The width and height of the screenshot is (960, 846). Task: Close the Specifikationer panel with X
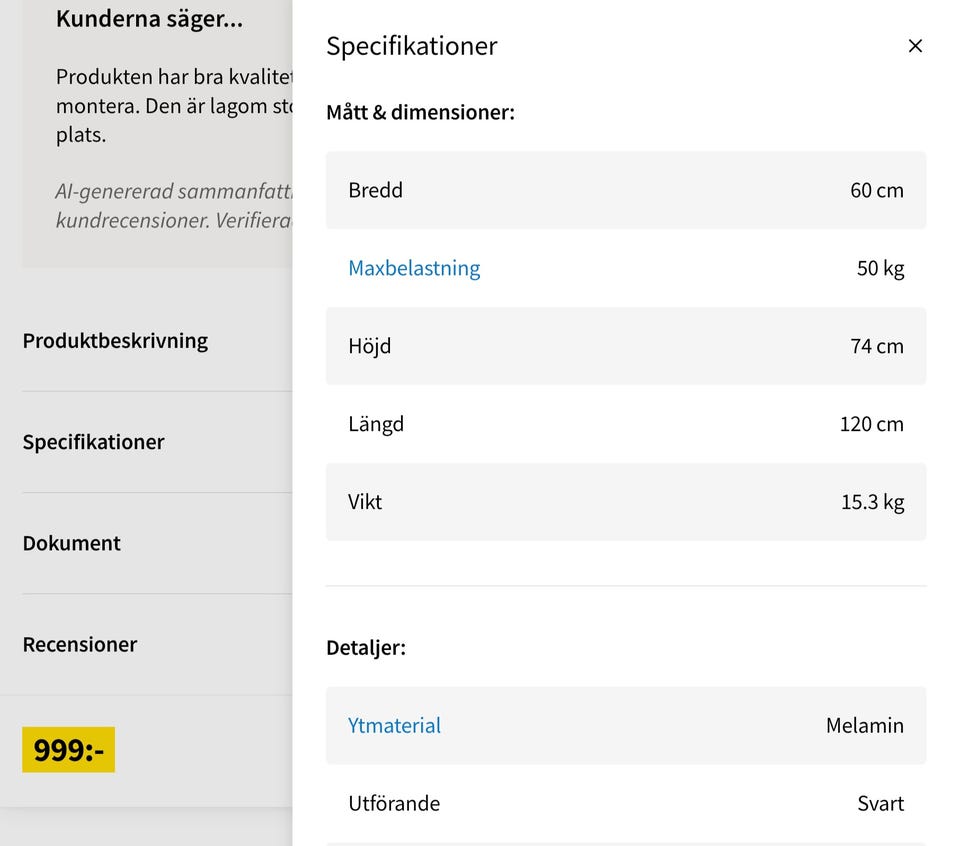[914, 46]
